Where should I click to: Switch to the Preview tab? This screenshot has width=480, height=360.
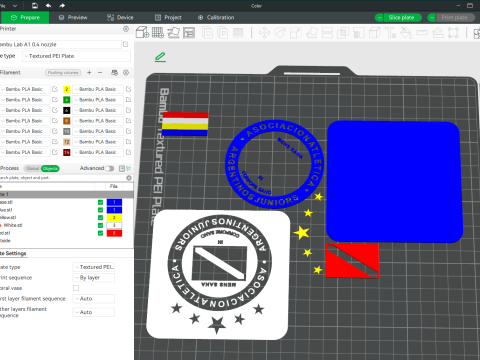73,18
